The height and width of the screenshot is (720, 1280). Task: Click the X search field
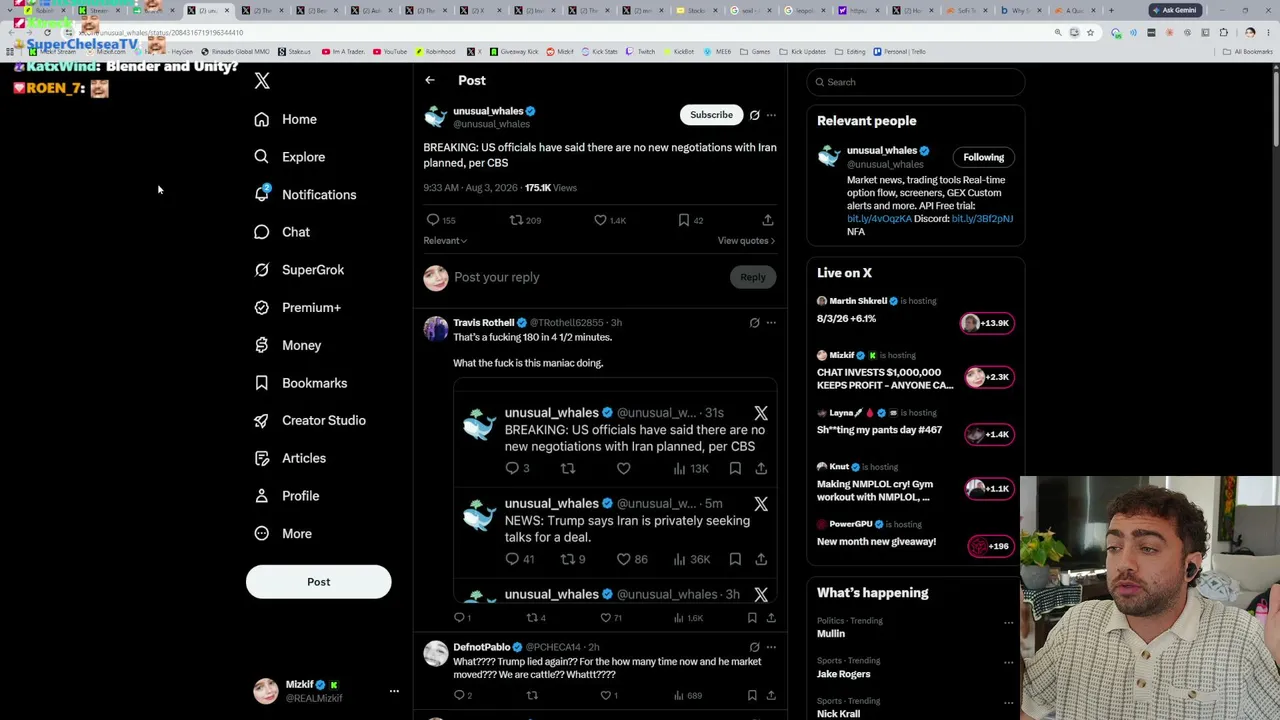pyautogui.click(x=916, y=82)
